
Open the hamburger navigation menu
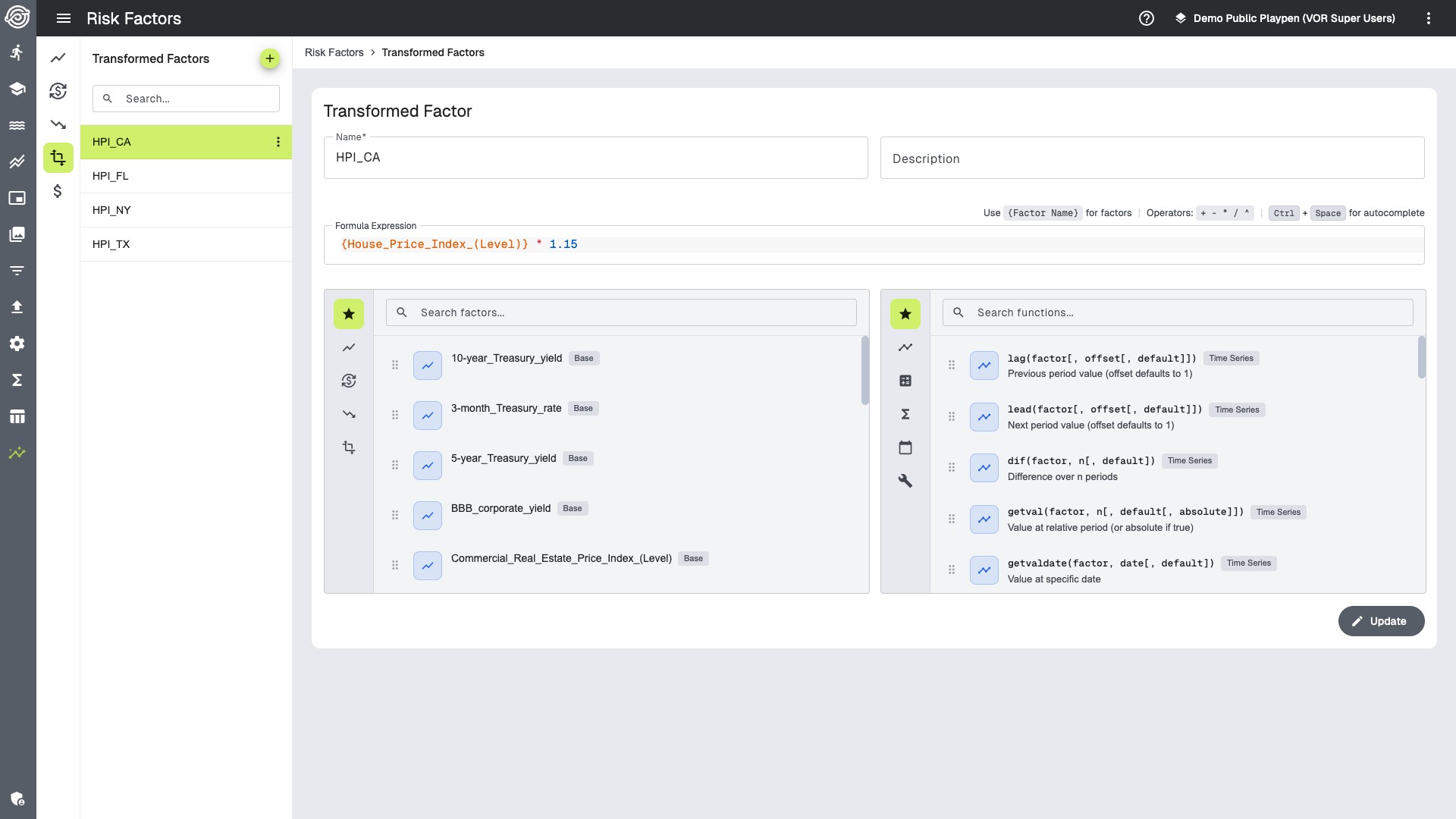tap(64, 18)
